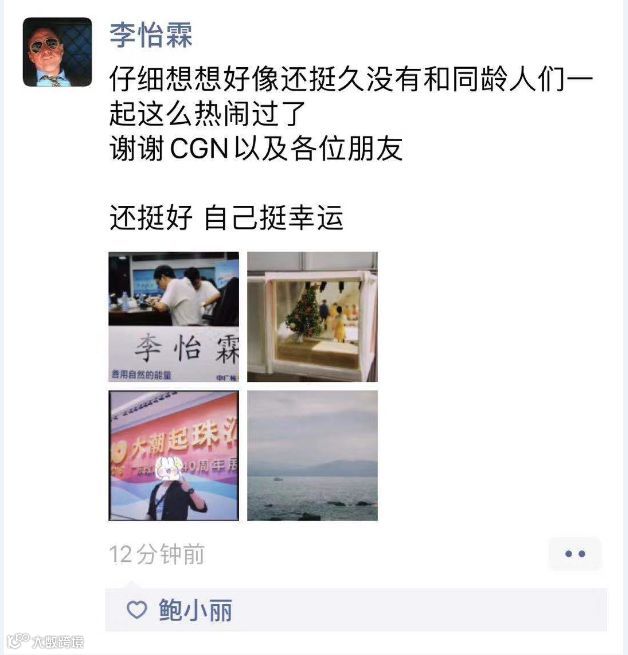628x655 pixels.
Task: Select the line 还挺好 自己挺幸运
Action: pyautogui.click(x=226, y=218)
